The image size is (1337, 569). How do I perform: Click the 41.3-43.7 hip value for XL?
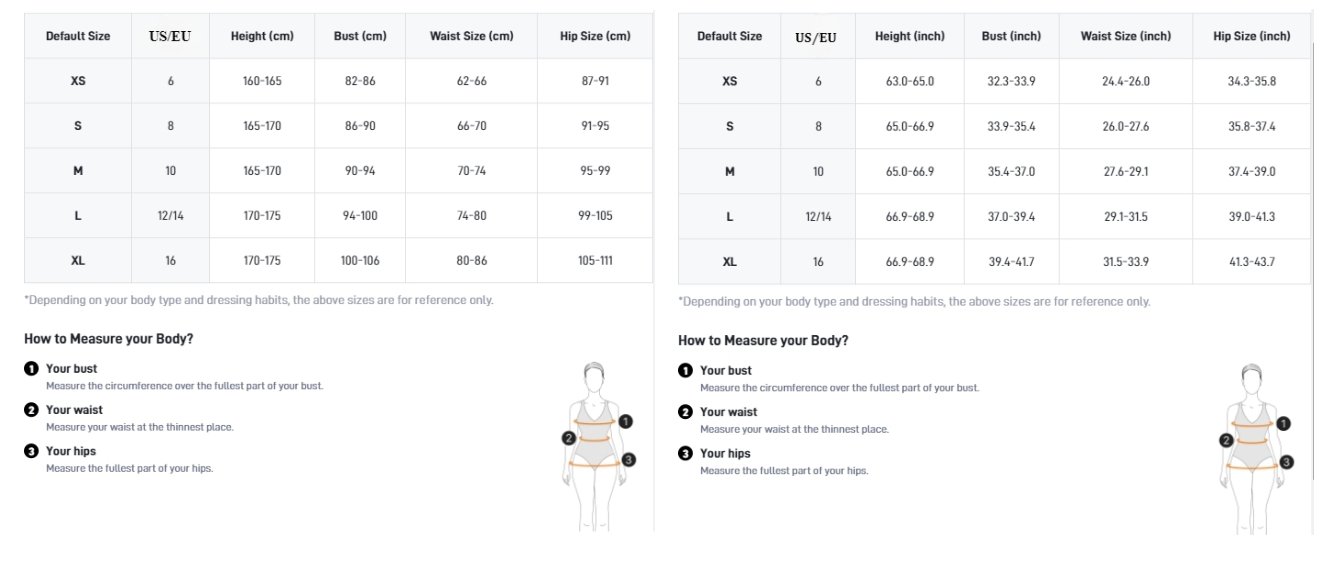click(1251, 262)
